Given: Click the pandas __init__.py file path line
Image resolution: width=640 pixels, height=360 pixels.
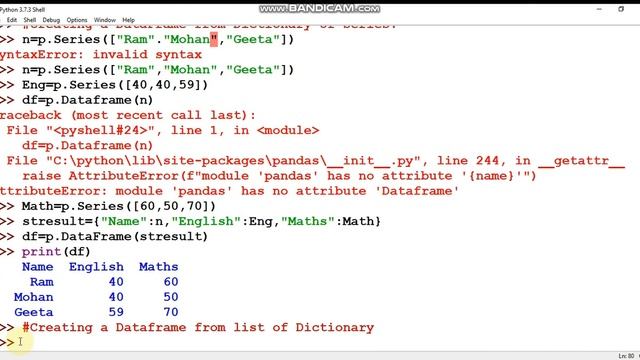Looking at the screenshot, I should click(x=315, y=161).
